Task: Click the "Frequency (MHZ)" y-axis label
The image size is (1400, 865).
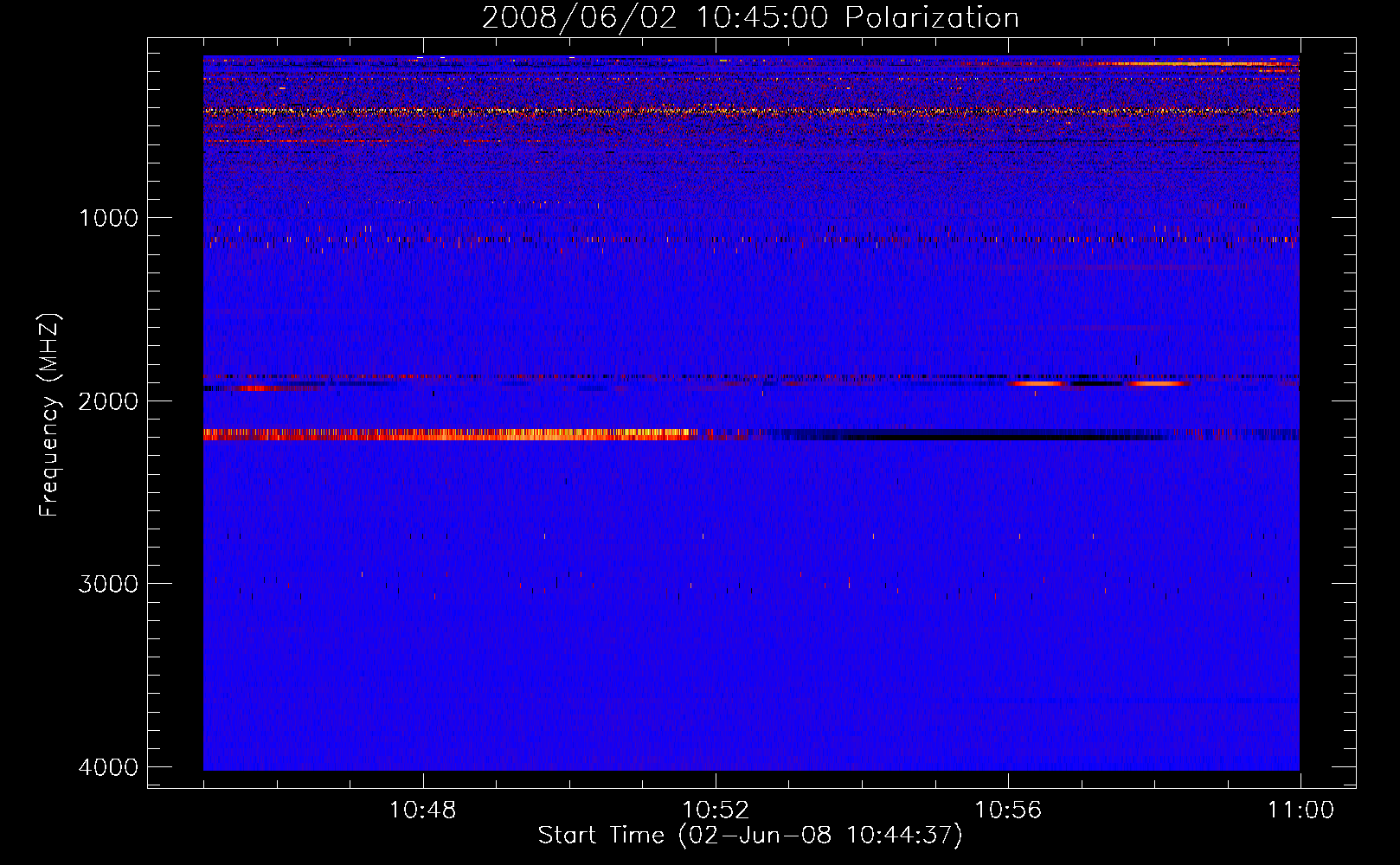Action: click(x=49, y=415)
